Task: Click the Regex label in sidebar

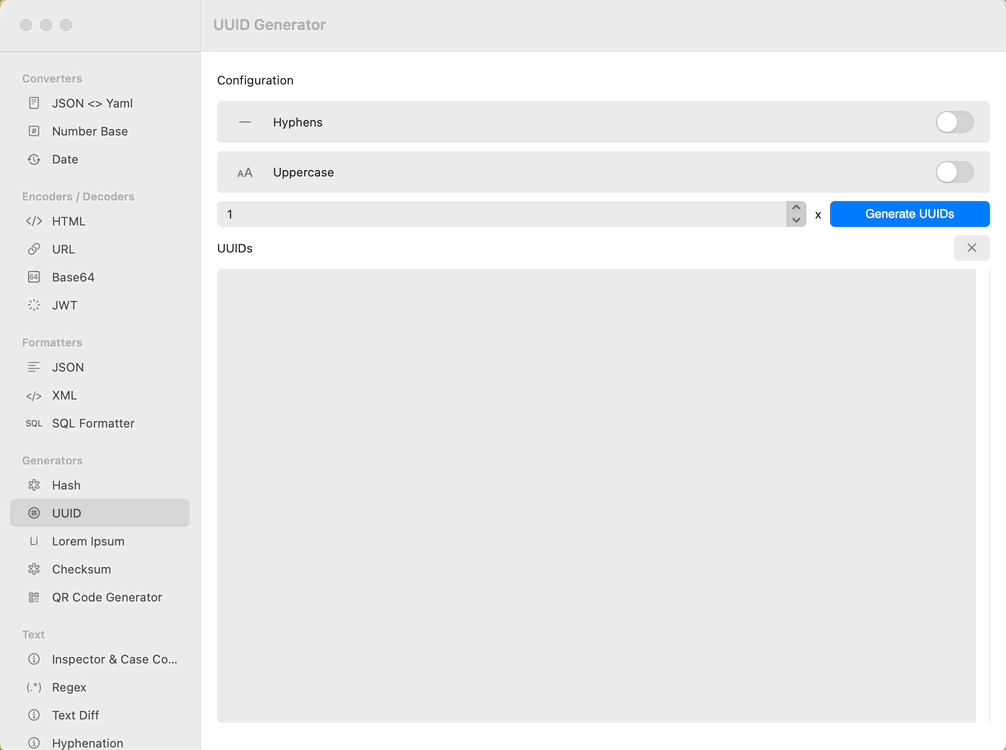Action: pyautogui.click(x=69, y=687)
